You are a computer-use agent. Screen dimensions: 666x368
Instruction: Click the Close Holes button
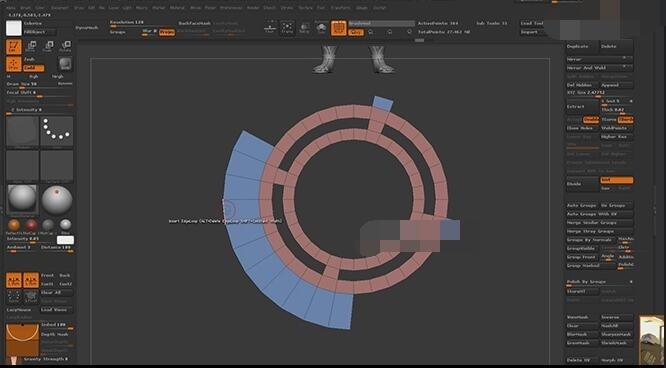tap(582, 128)
